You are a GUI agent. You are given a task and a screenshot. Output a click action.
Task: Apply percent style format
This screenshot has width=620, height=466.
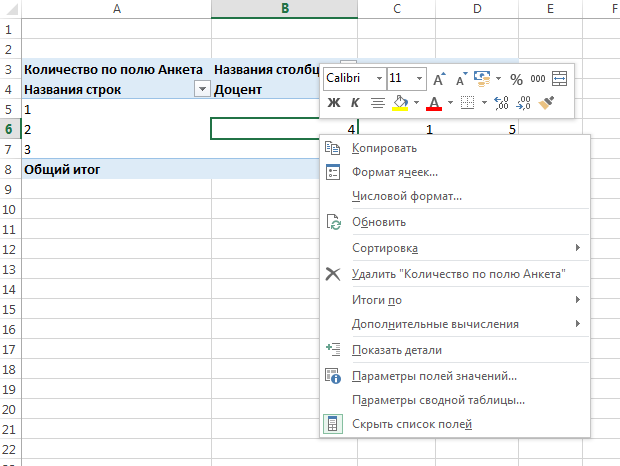tap(516, 78)
